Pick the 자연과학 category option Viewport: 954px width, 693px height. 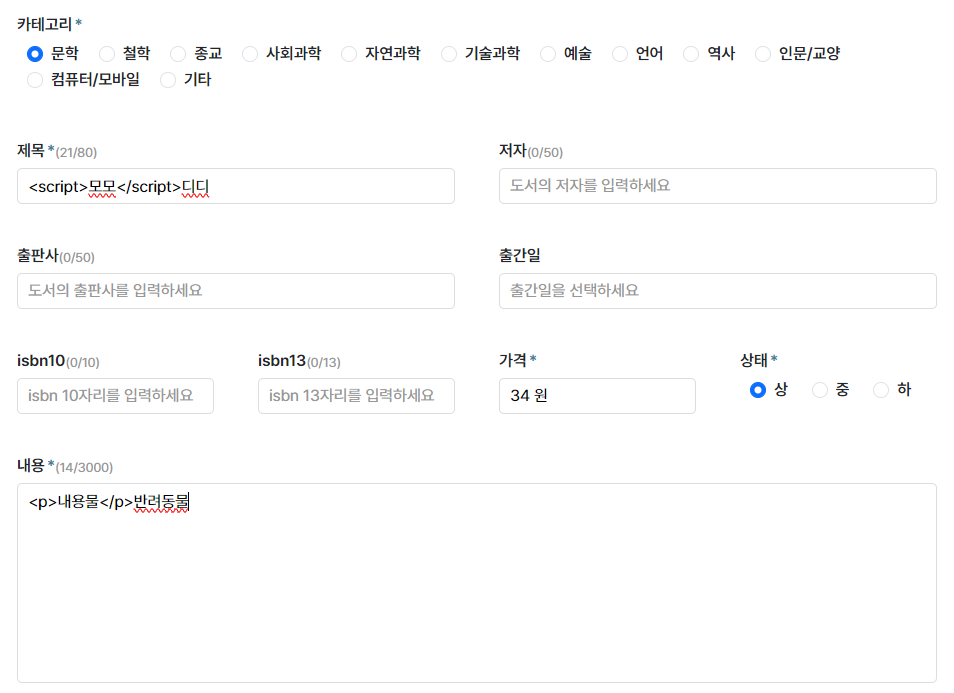(349, 54)
